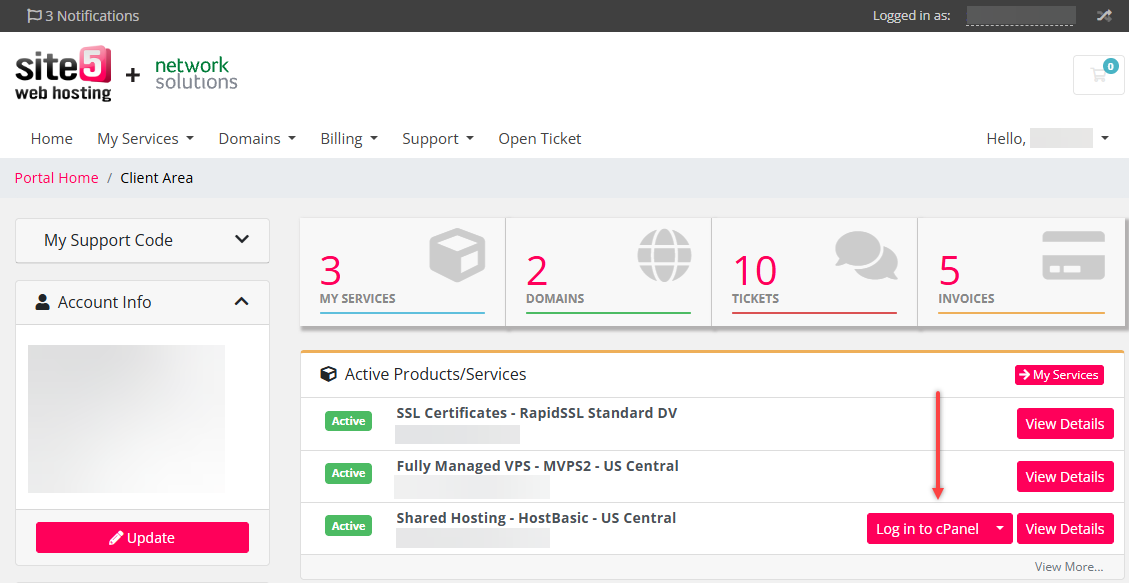This screenshot has width=1129, height=583.
Task: Click the My Services pink button
Action: [x=1059, y=375]
